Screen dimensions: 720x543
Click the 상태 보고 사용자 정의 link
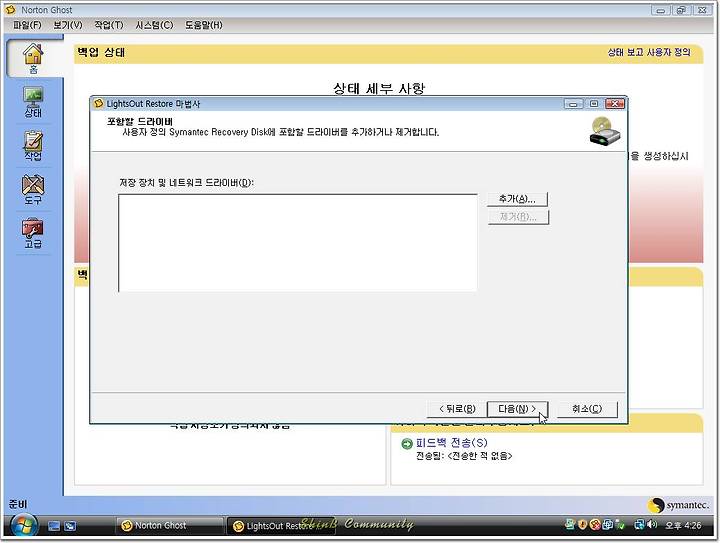pyautogui.click(x=649, y=52)
